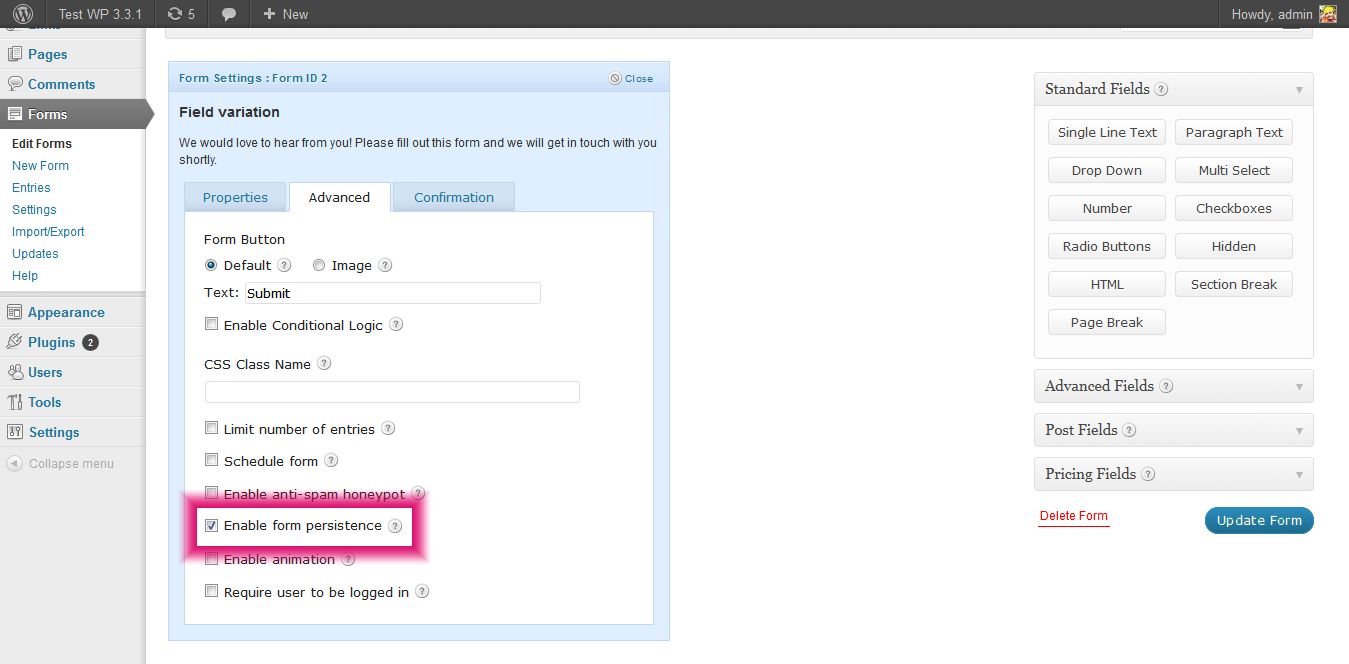1349x664 pixels.
Task: Show help for Pricing Fields
Action: point(1148,474)
